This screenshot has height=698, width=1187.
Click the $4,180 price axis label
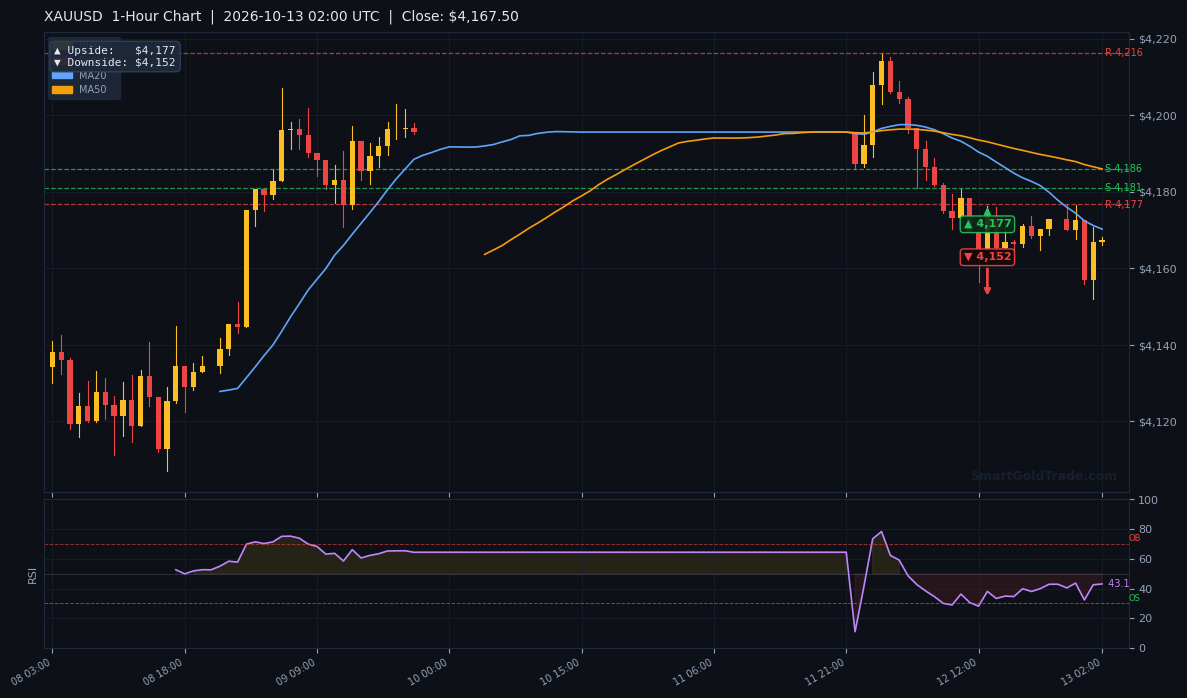tap(1158, 192)
